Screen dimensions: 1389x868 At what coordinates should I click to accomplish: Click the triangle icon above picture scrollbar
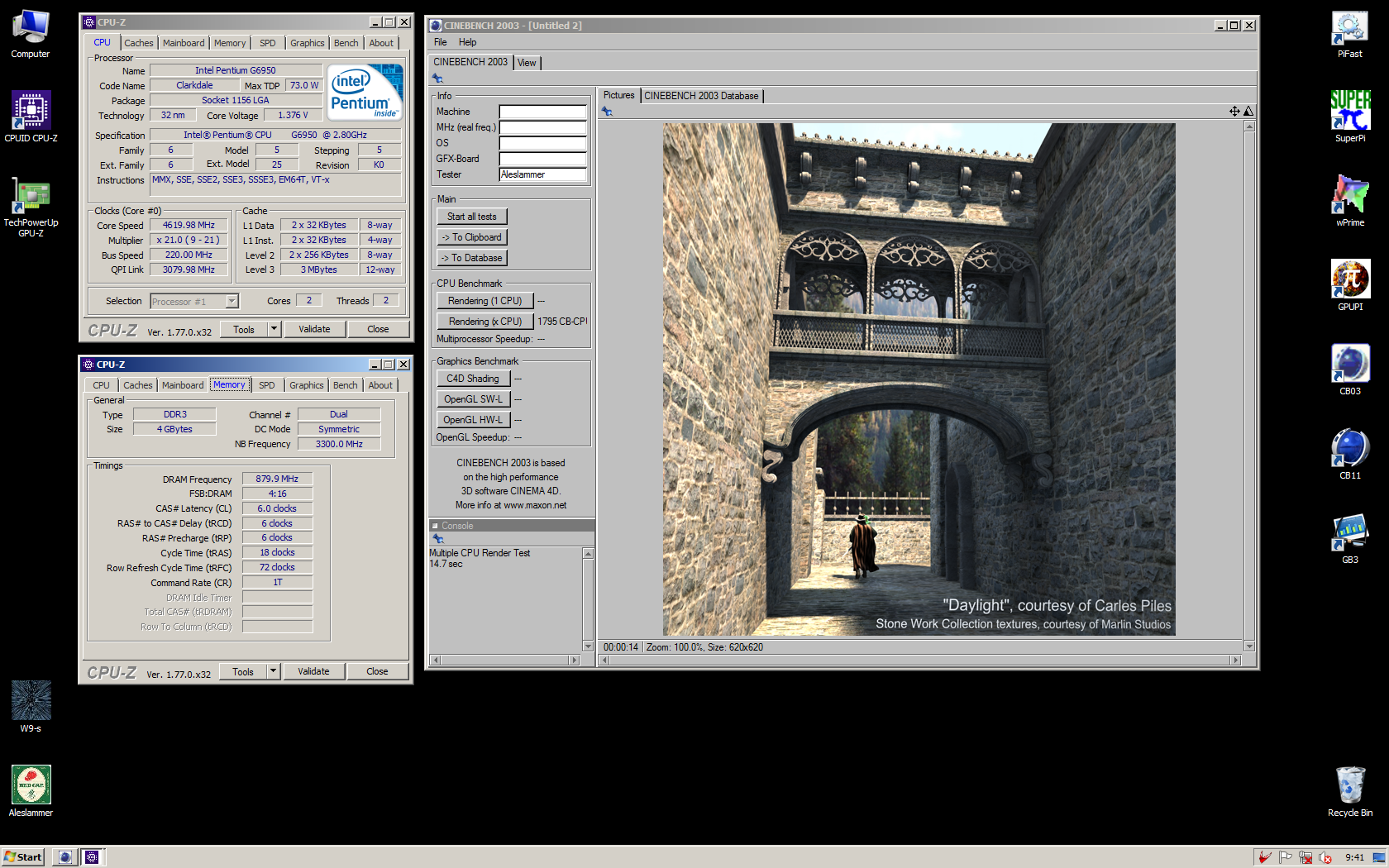(x=1248, y=111)
